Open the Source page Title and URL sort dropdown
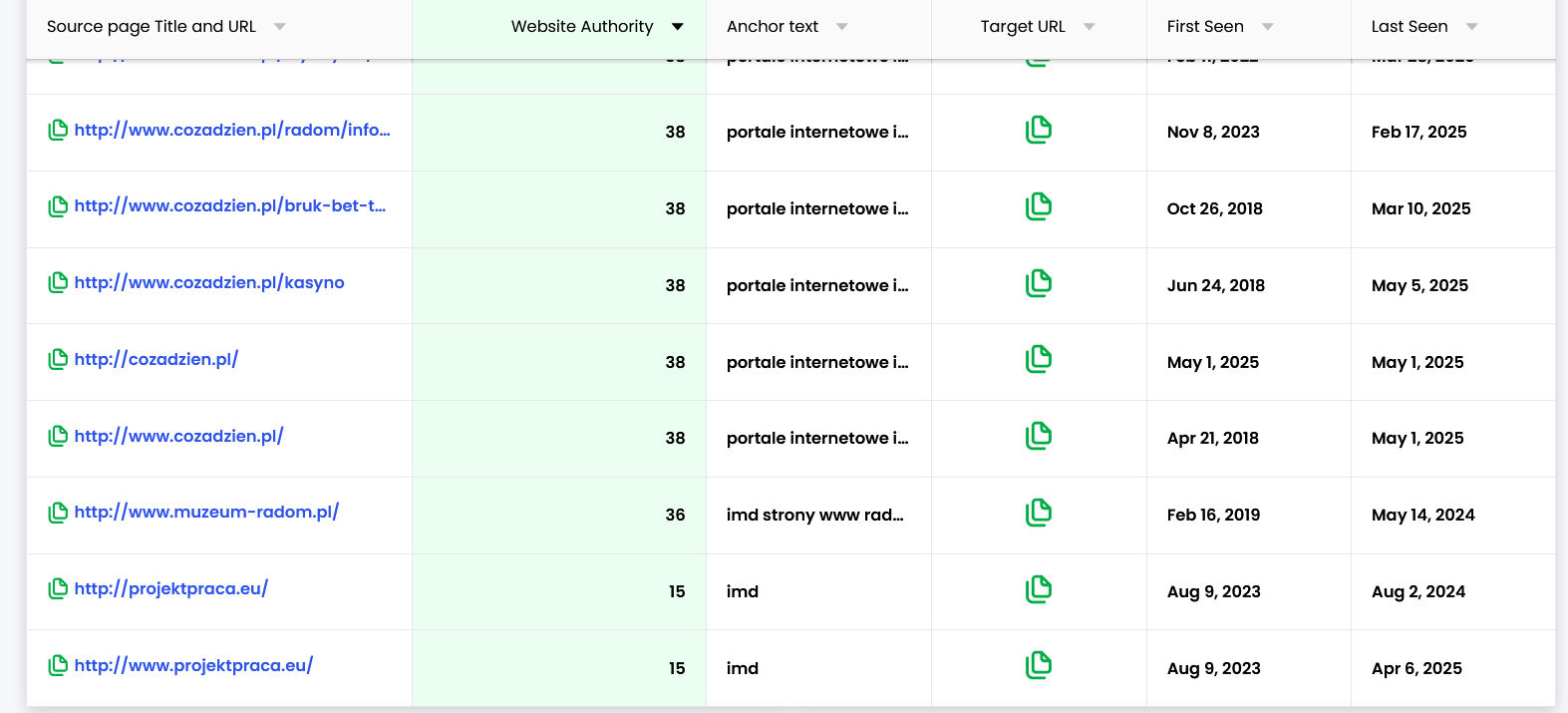 pyautogui.click(x=279, y=27)
